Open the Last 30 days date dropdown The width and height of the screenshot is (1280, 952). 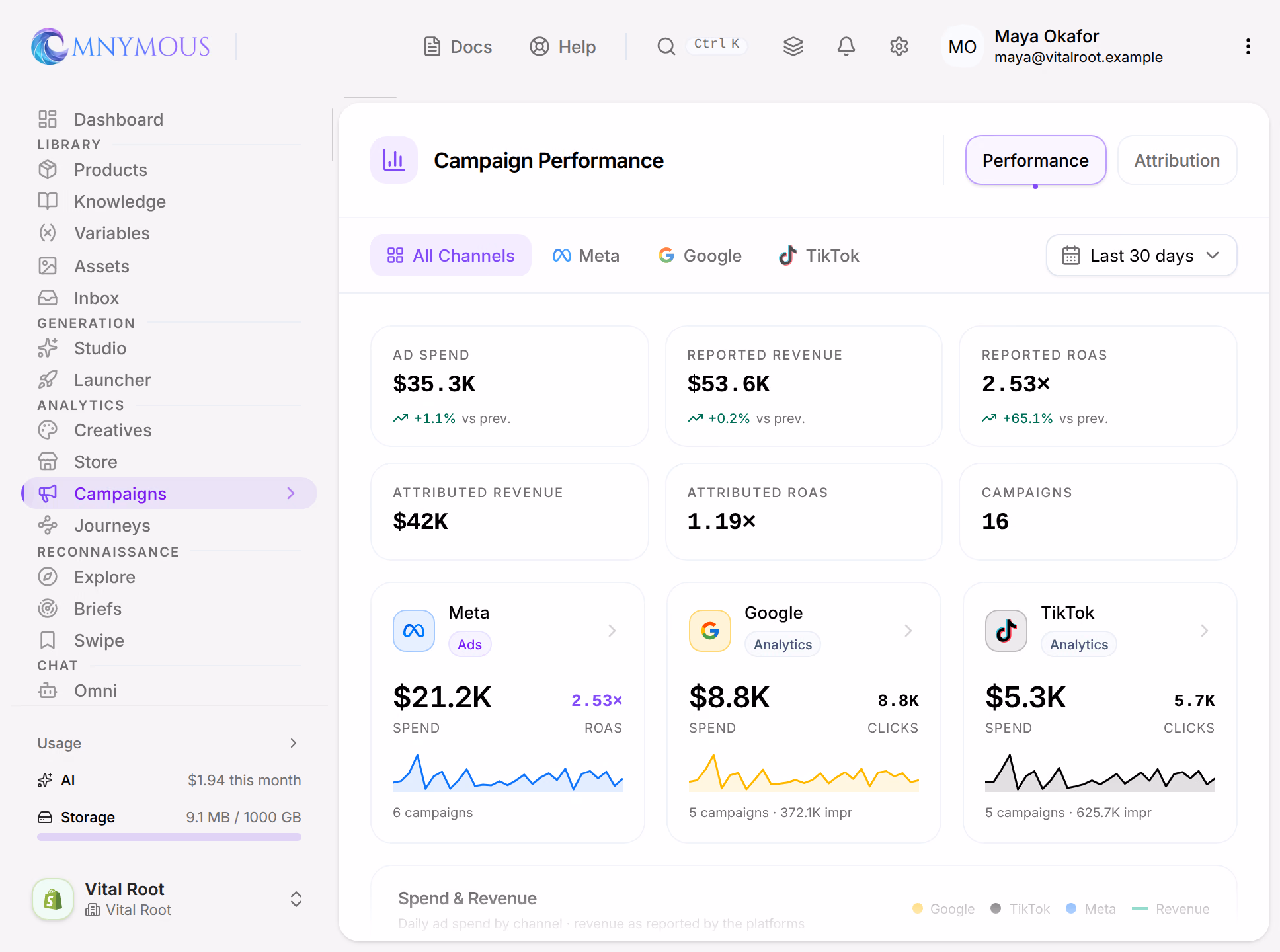click(1141, 255)
